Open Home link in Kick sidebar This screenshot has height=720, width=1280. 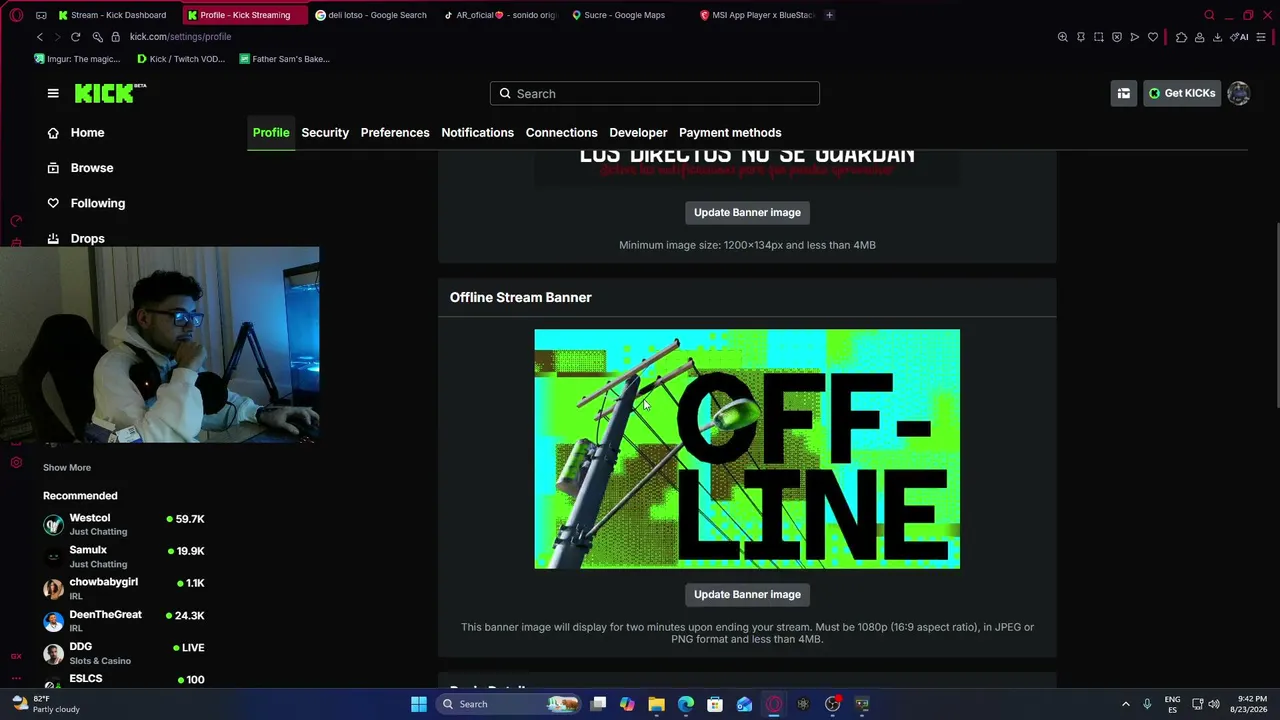[x=87, y=133]
